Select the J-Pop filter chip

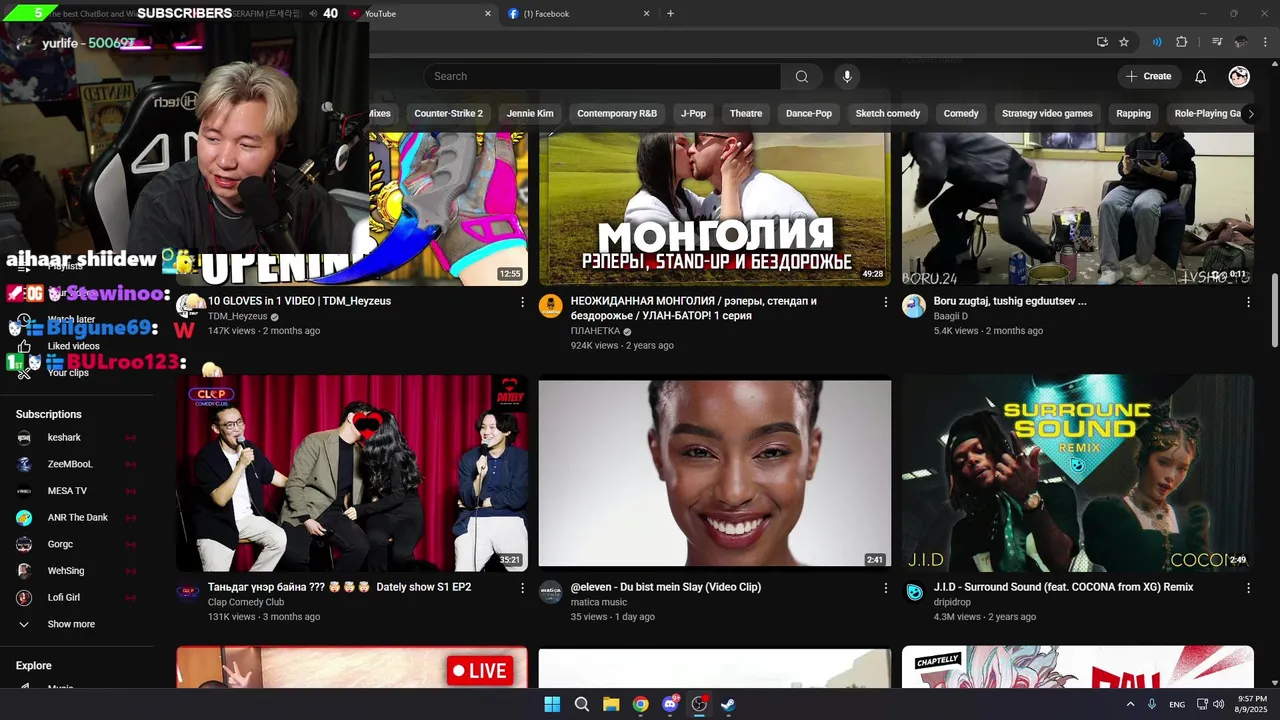693,113
